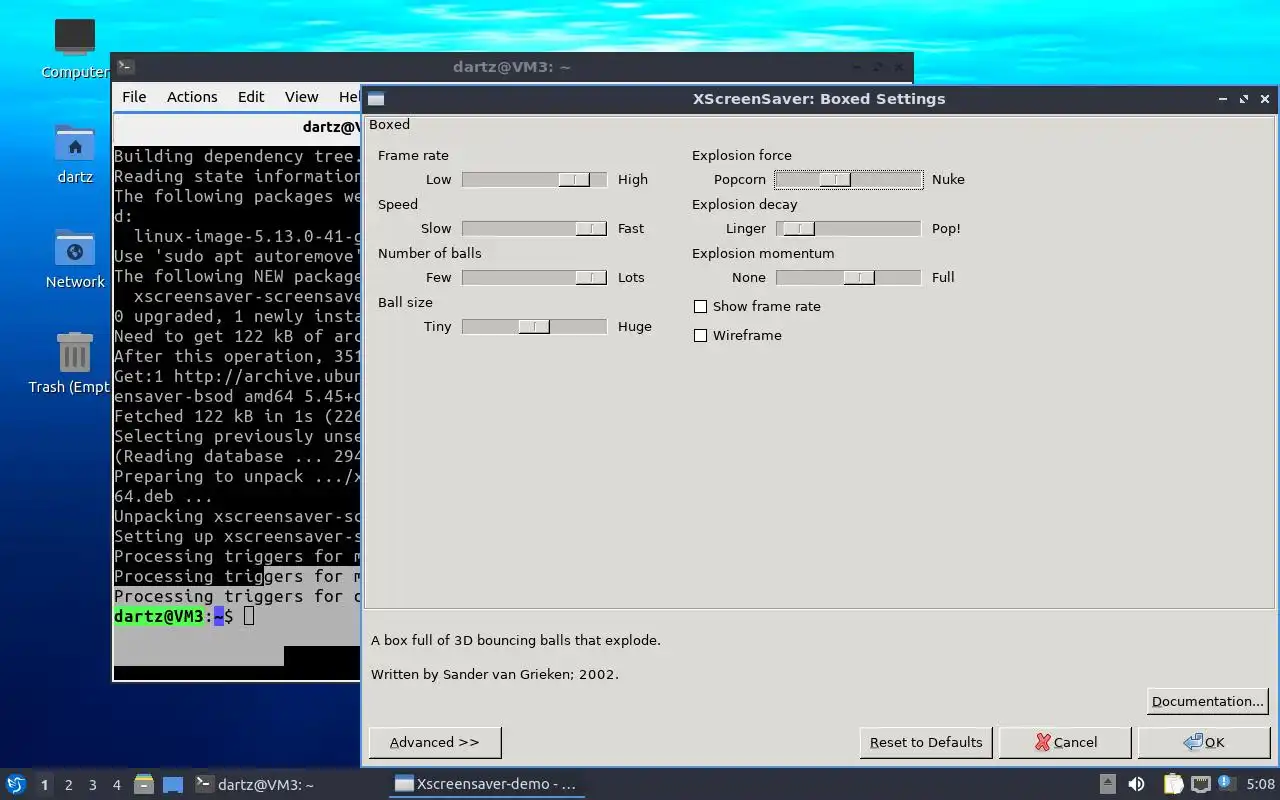1280x800 pixels.
Task: Open the removable media eject tray icon
Action: [1108, 784]
